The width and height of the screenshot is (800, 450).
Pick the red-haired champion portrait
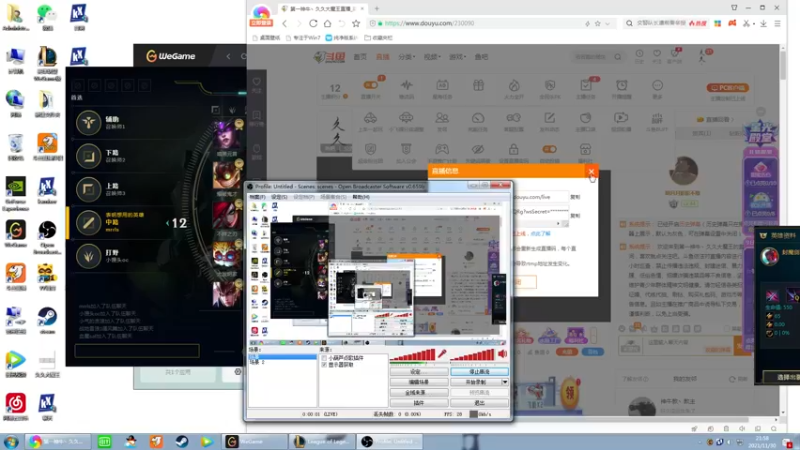pos(227,215)
